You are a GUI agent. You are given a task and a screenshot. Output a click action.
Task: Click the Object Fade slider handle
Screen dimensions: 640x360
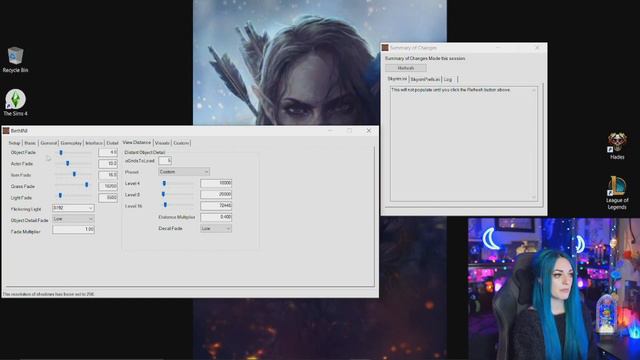[x=61, y=152]
